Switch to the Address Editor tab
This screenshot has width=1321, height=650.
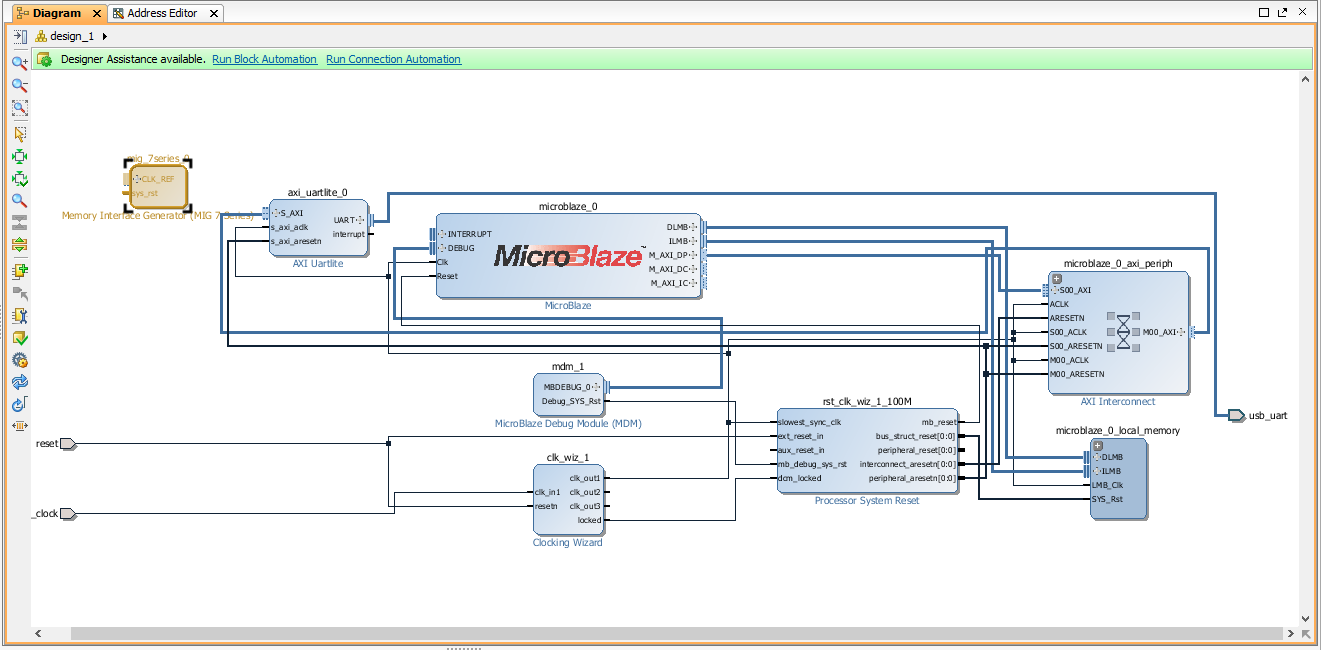pos(162,13)
